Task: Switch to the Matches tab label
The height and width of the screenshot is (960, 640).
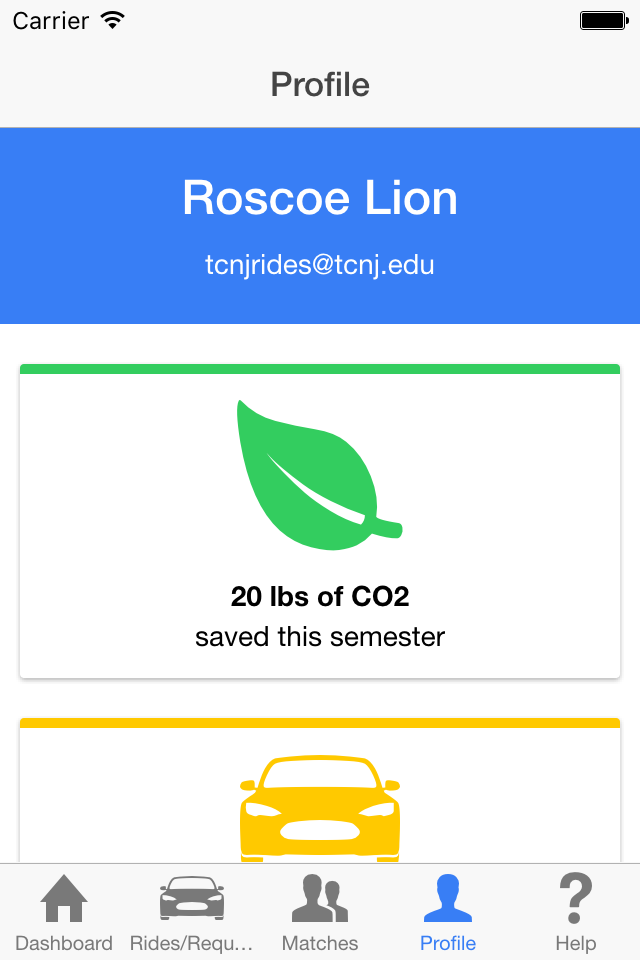Action: coord(320,943)
